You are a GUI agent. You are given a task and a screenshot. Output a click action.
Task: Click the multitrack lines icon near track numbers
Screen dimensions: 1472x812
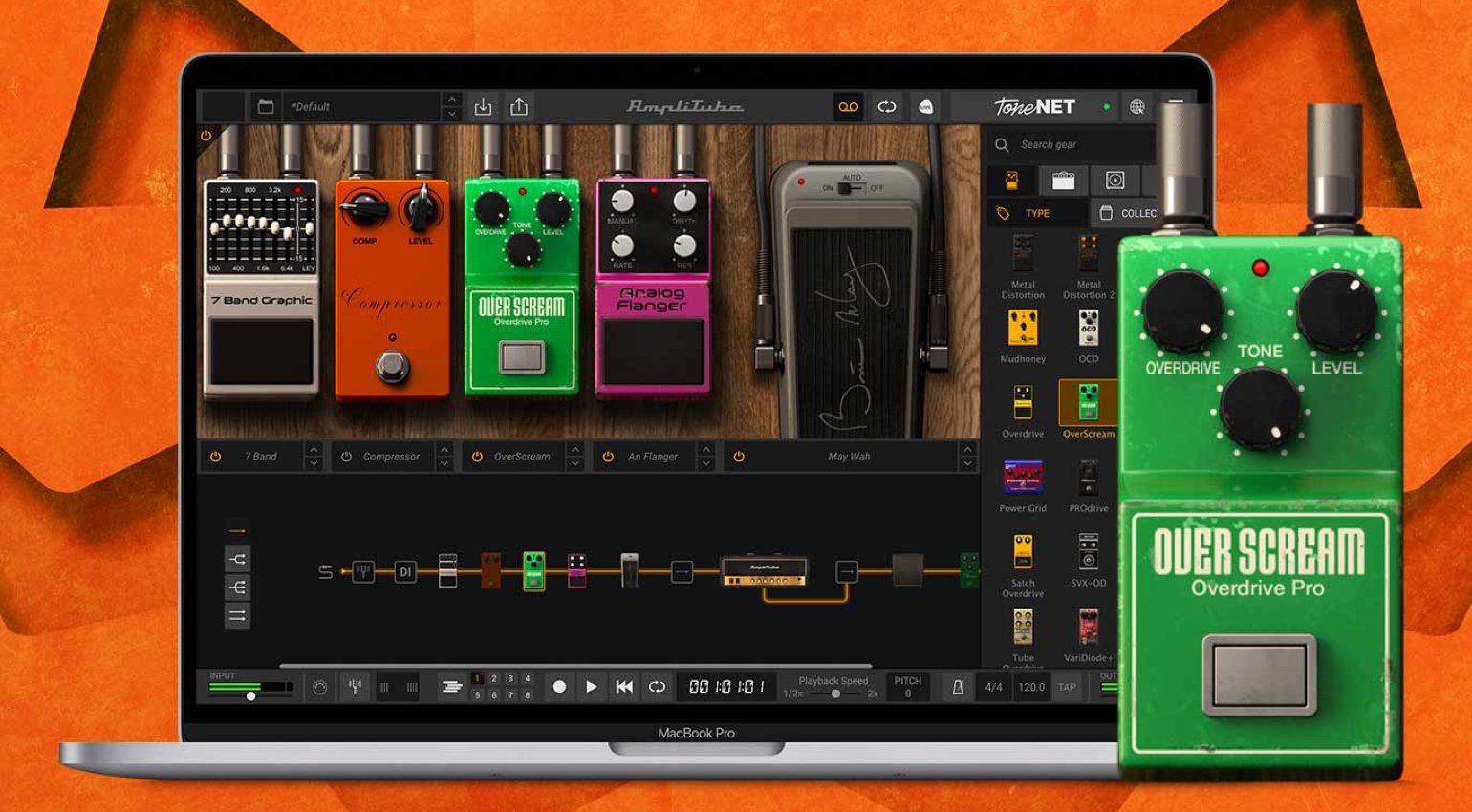451,687
